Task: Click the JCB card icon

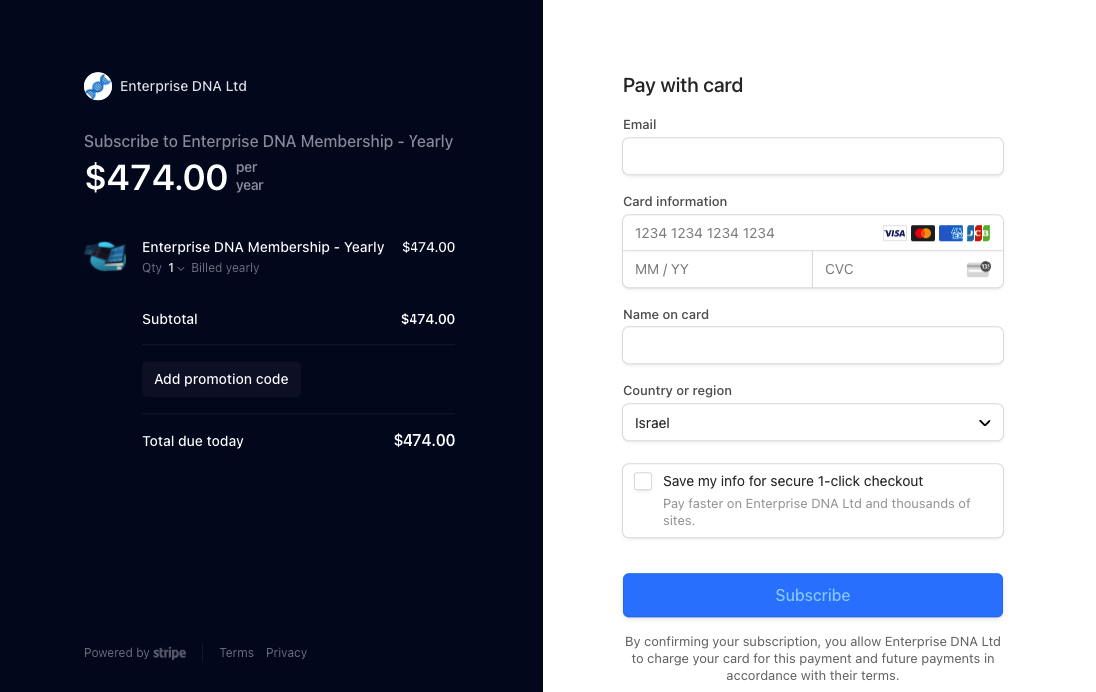Action: point(979,233)
